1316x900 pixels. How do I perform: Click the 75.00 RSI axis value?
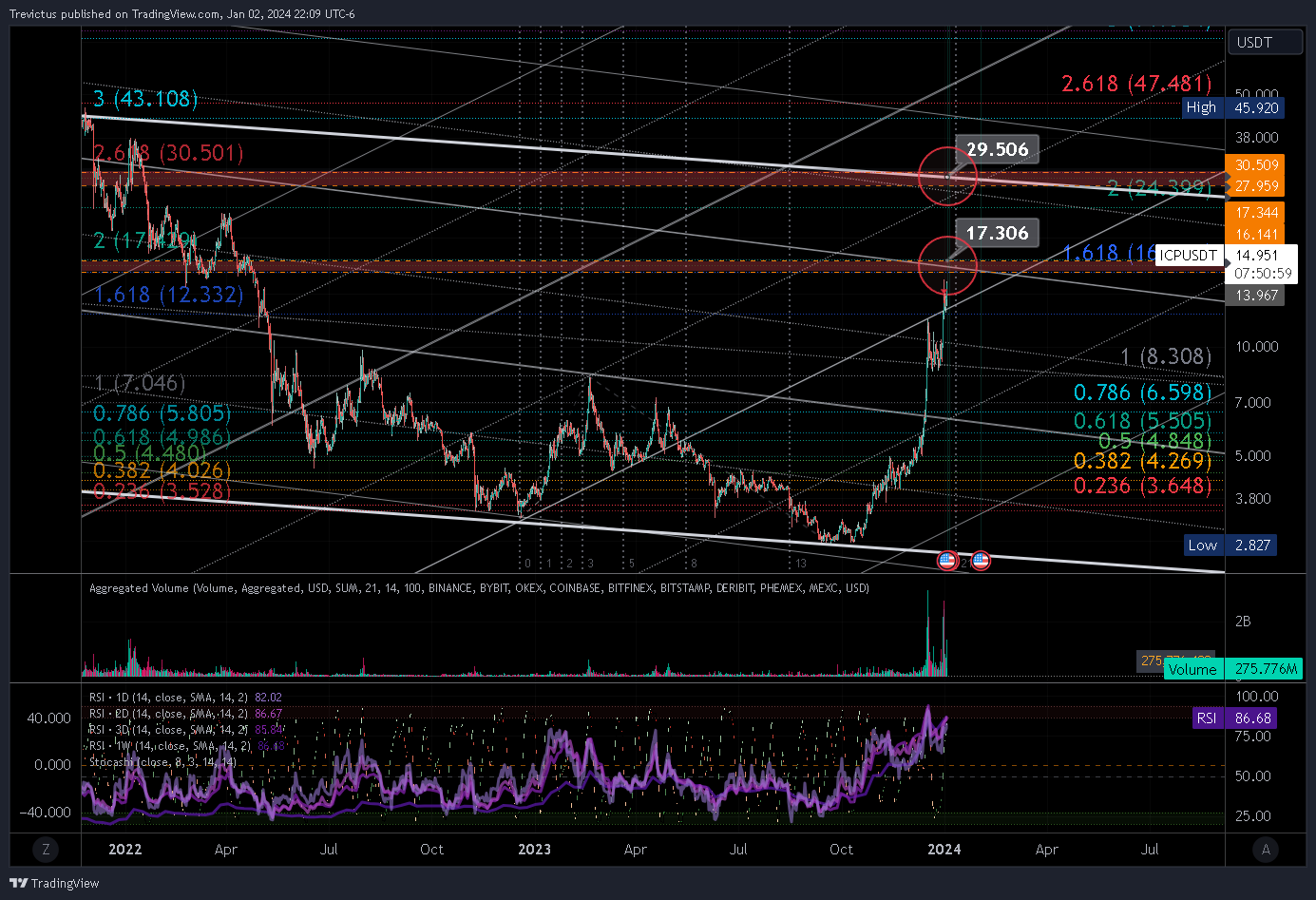[x=1253, y=736]
